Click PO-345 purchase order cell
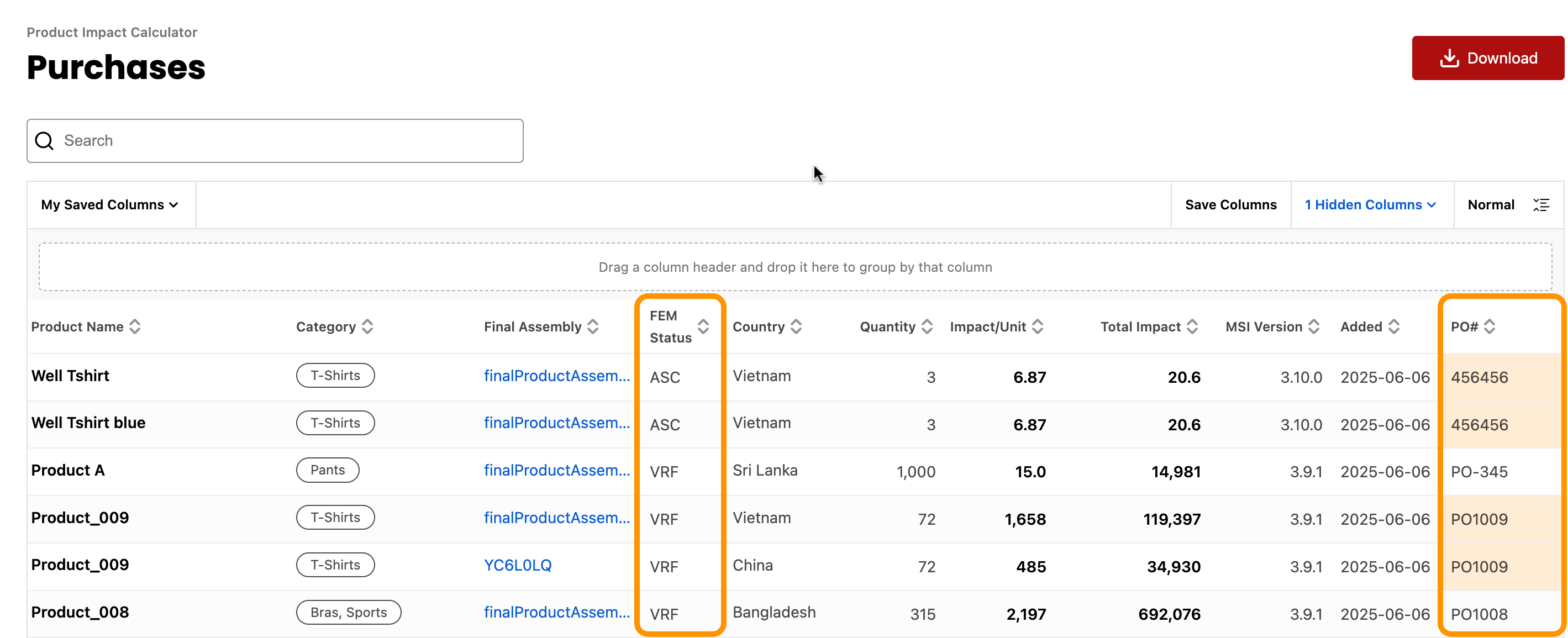The height and width of the screenshot is (638, 1568). (x=1480, y=472)
